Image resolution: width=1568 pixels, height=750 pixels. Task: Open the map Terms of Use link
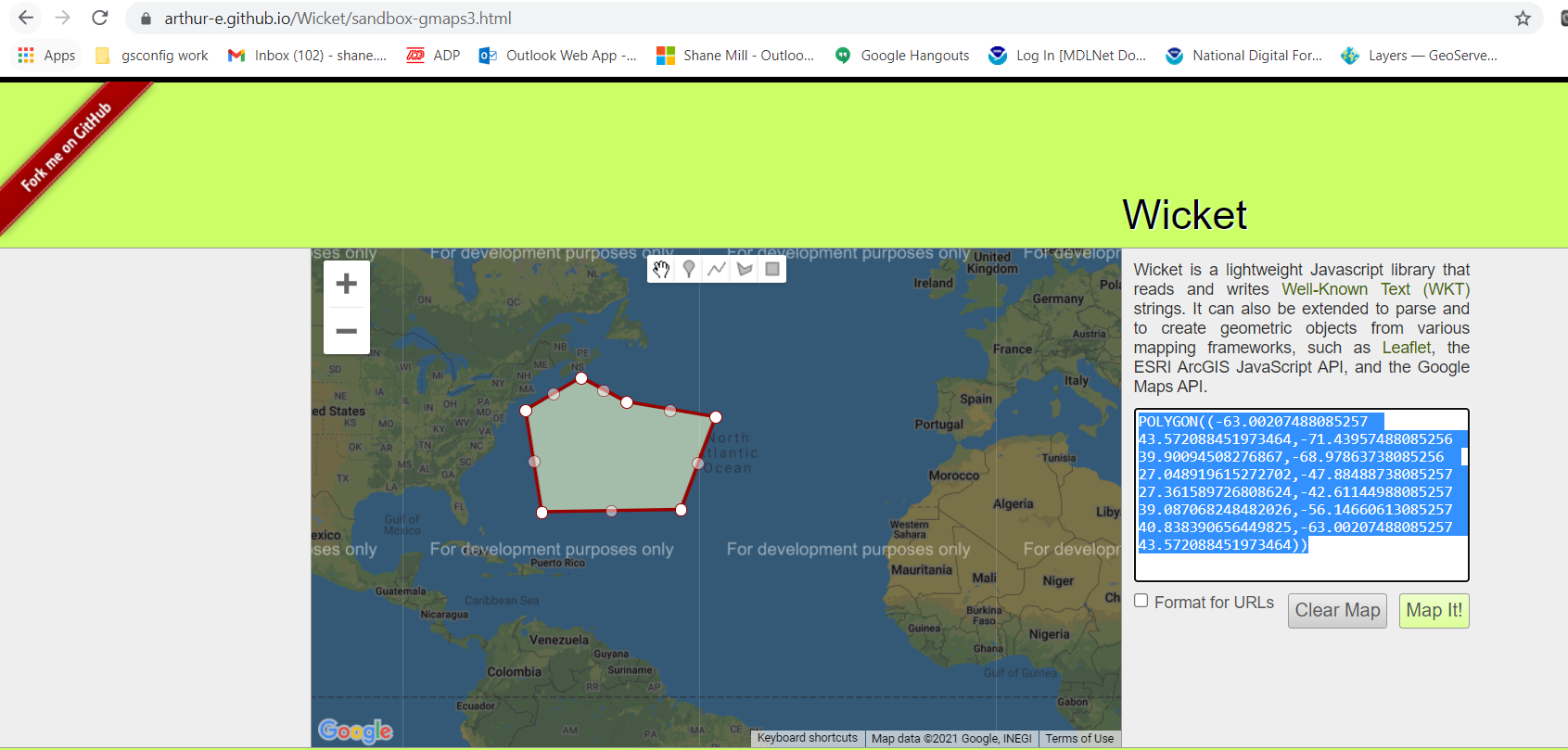tap(1079, 739)
